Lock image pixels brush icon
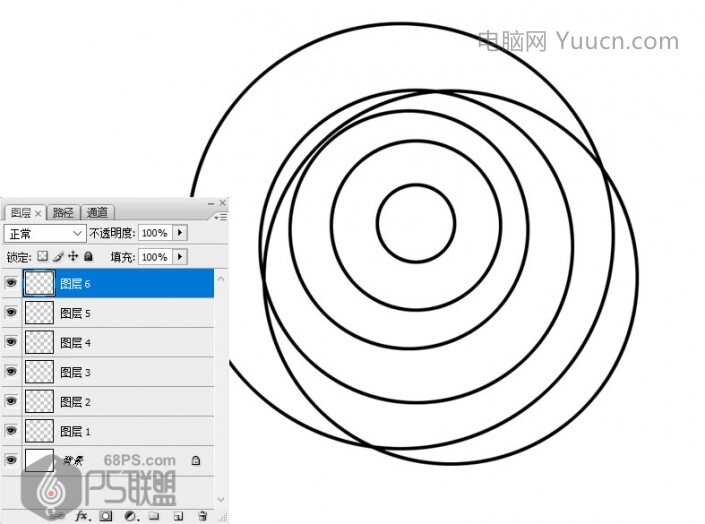 click(x=58, y=256)
